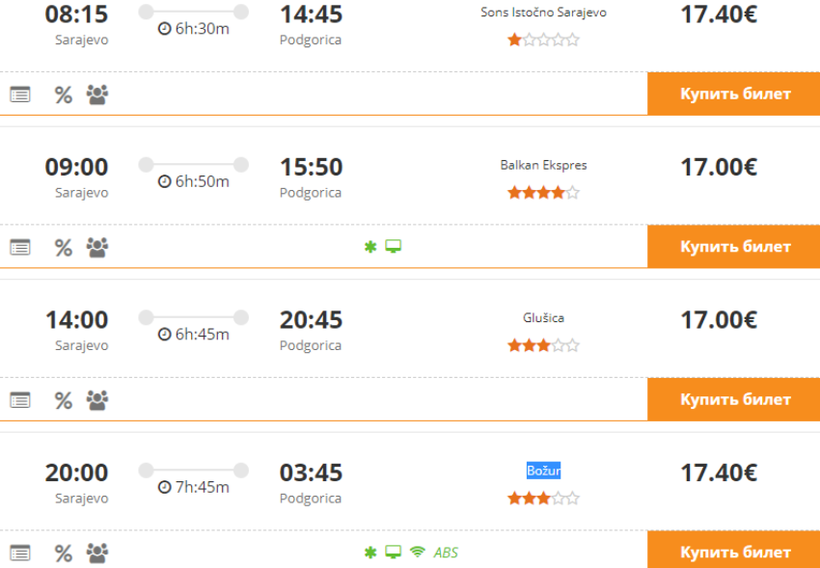Image resolution: width=820 pixels, height=568 pixels.
Task: Click the ABS label on Božur row
Action: 446,552
